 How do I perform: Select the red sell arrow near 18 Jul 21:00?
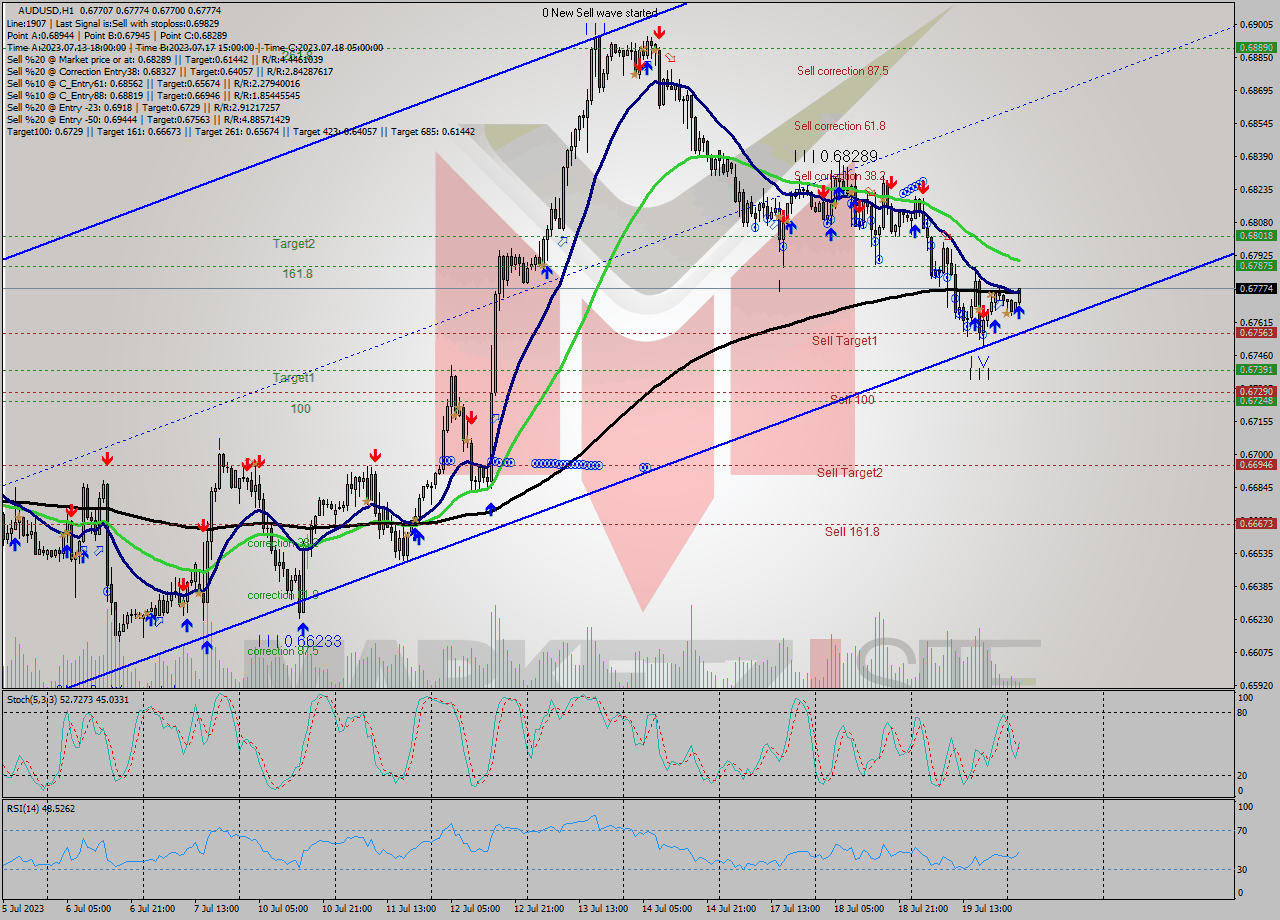pyautogui.click(x=922, y=185)
